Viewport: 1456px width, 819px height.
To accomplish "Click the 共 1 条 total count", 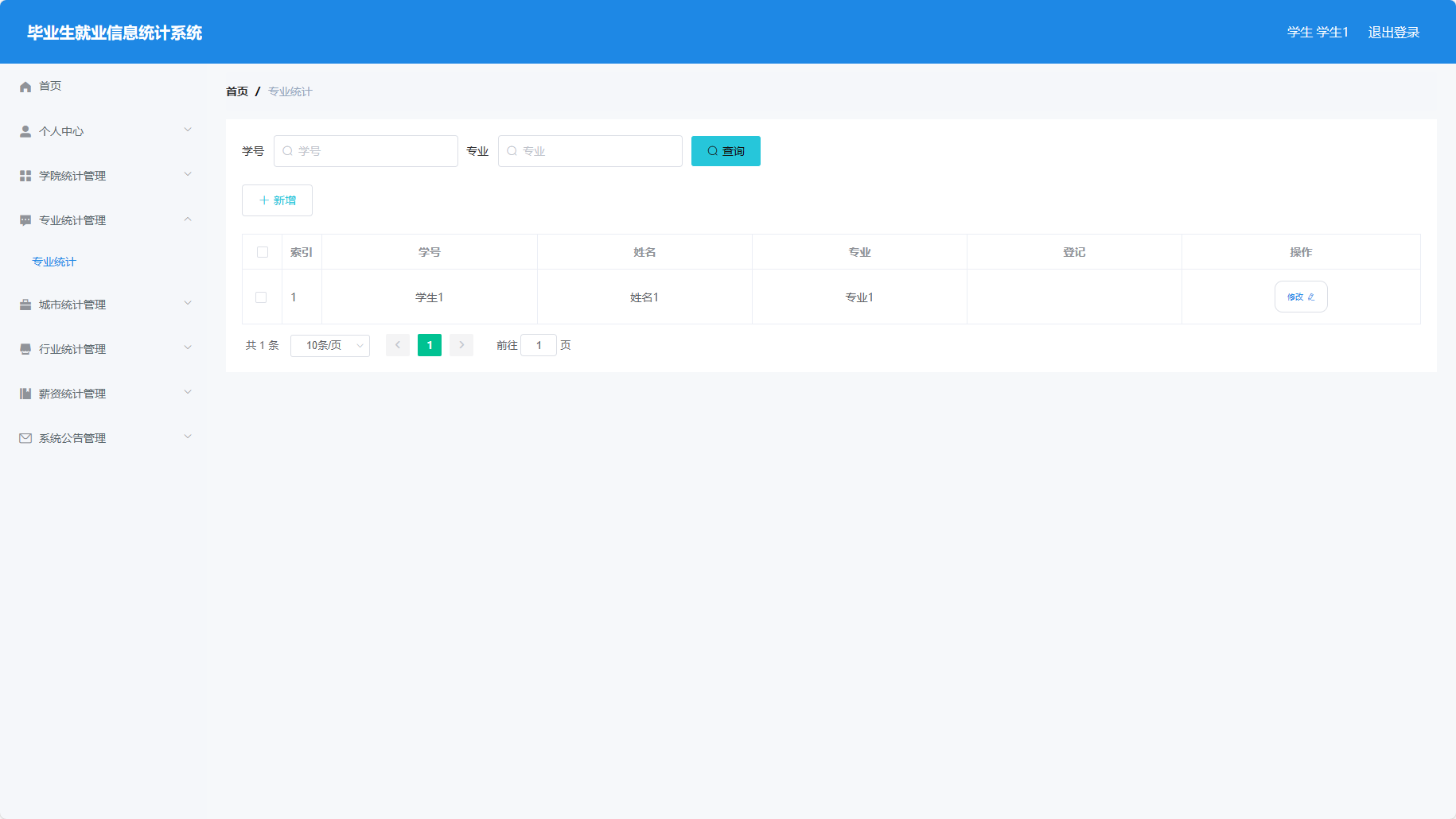I will tap(263, 345).
